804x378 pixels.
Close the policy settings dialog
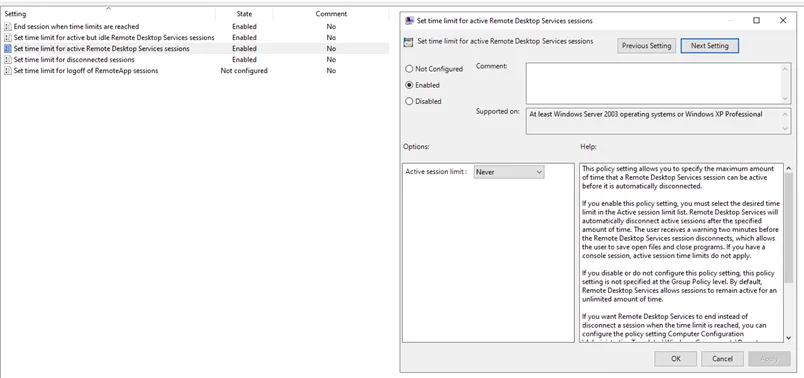(782, 21)
